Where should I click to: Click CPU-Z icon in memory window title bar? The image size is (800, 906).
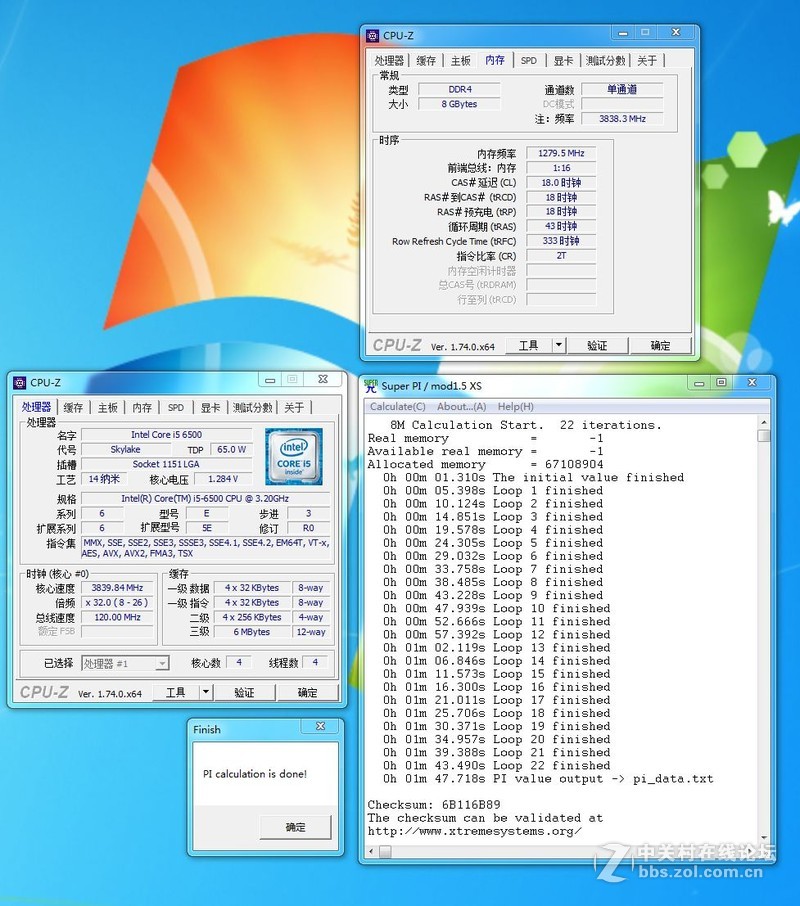coord(372,36)
